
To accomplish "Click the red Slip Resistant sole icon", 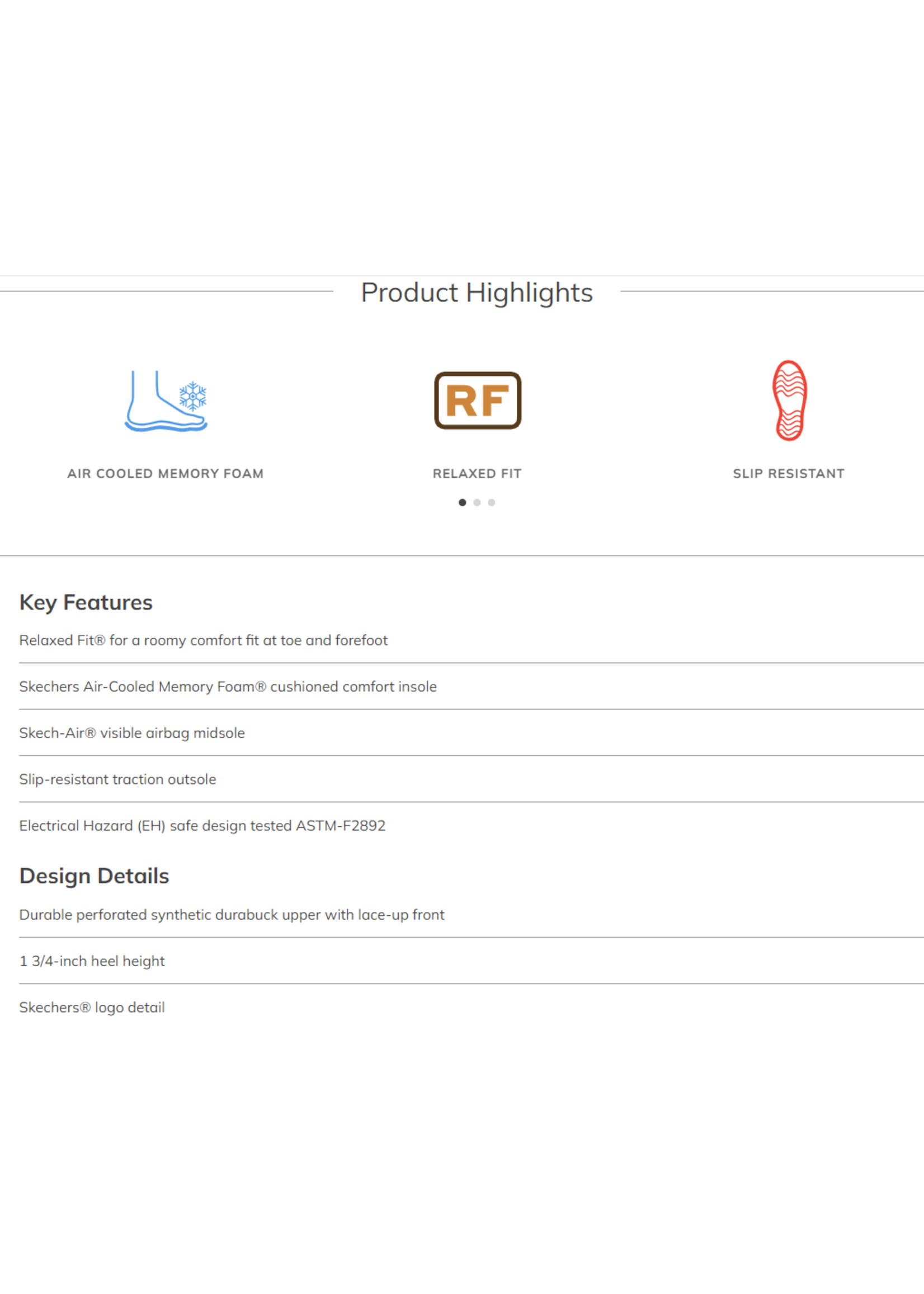I will (789, 401).
